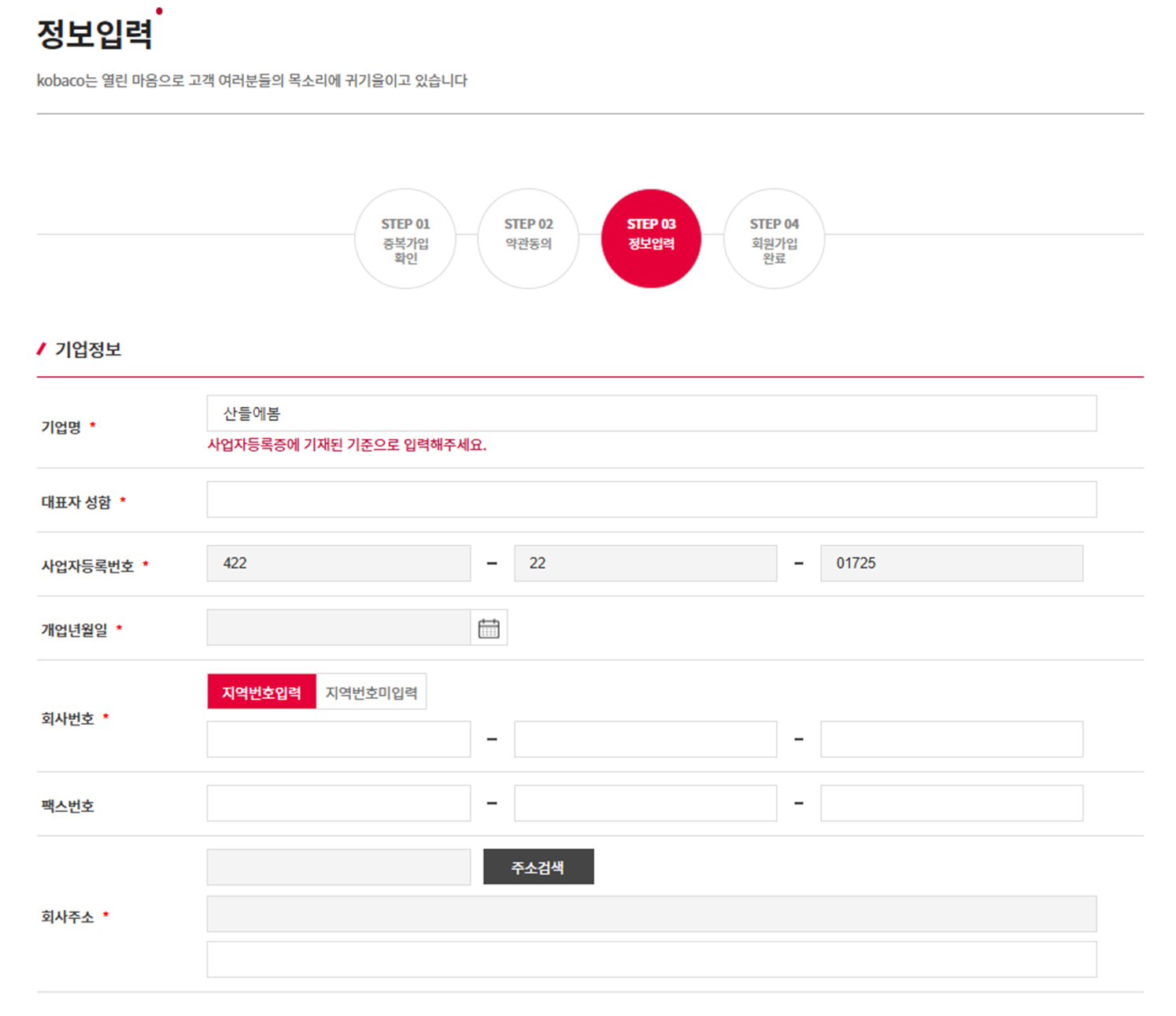1176x1016 pixels.
Task: Focus the middle 회사번호 input box
Action: [645, 739]
